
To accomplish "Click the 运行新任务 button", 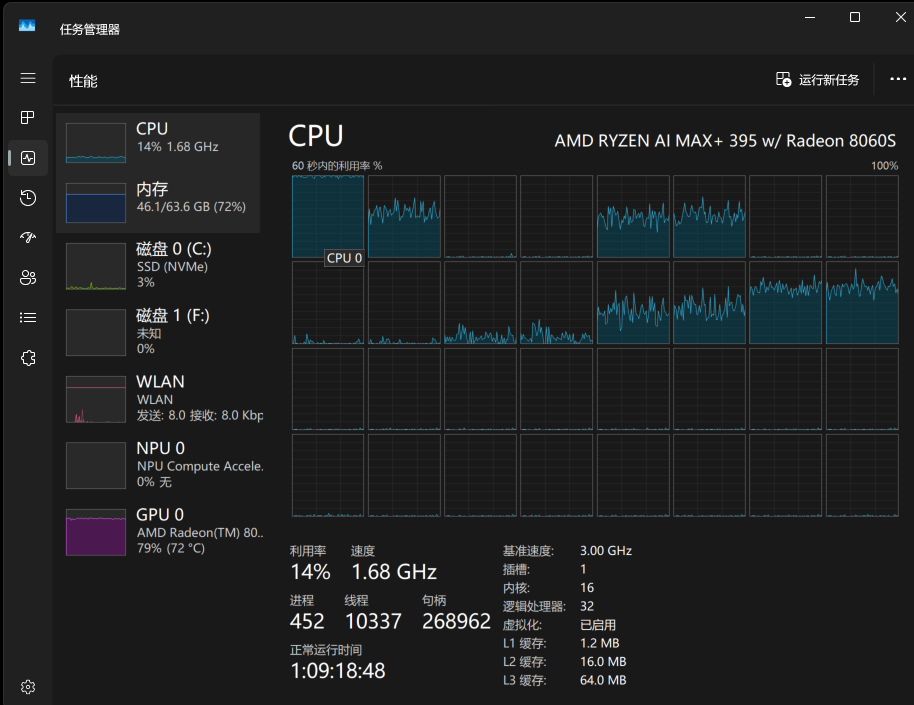I will click(x=817, y=80).
